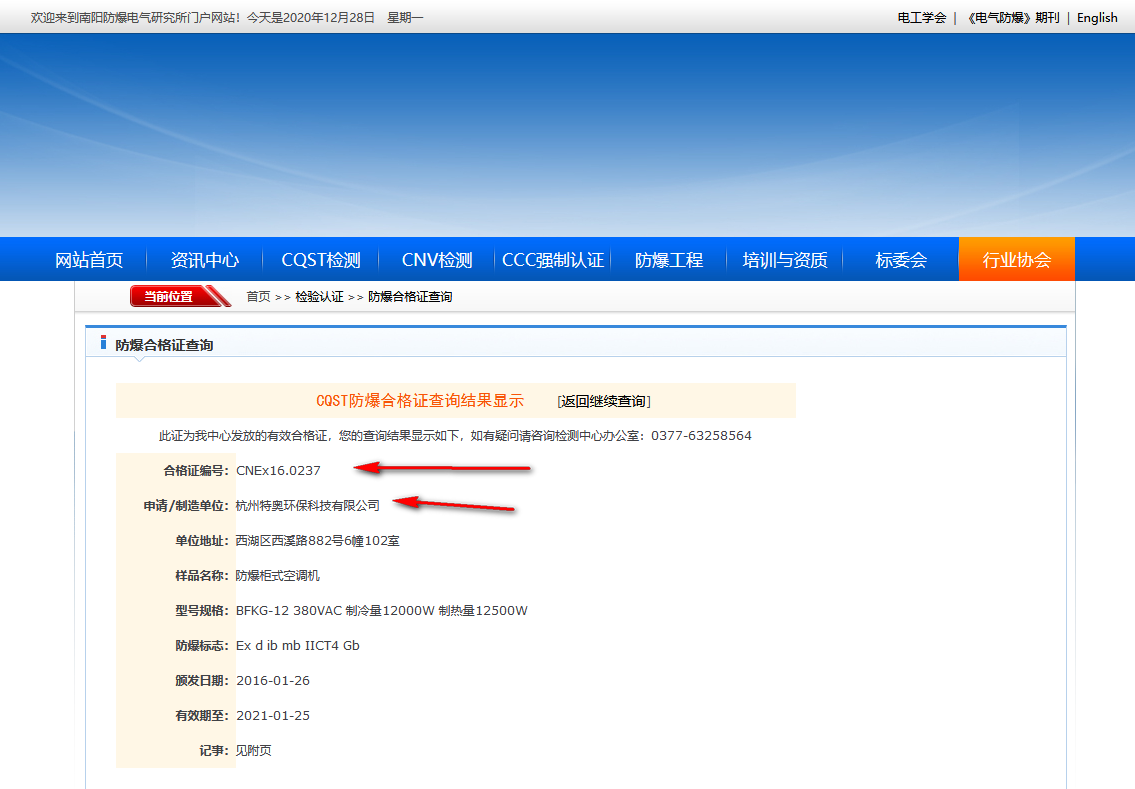Go to 网站首页 in navigation bar
Viewport: 1135px width, 789px height.
pyautogui.click(x=89, y=260)
